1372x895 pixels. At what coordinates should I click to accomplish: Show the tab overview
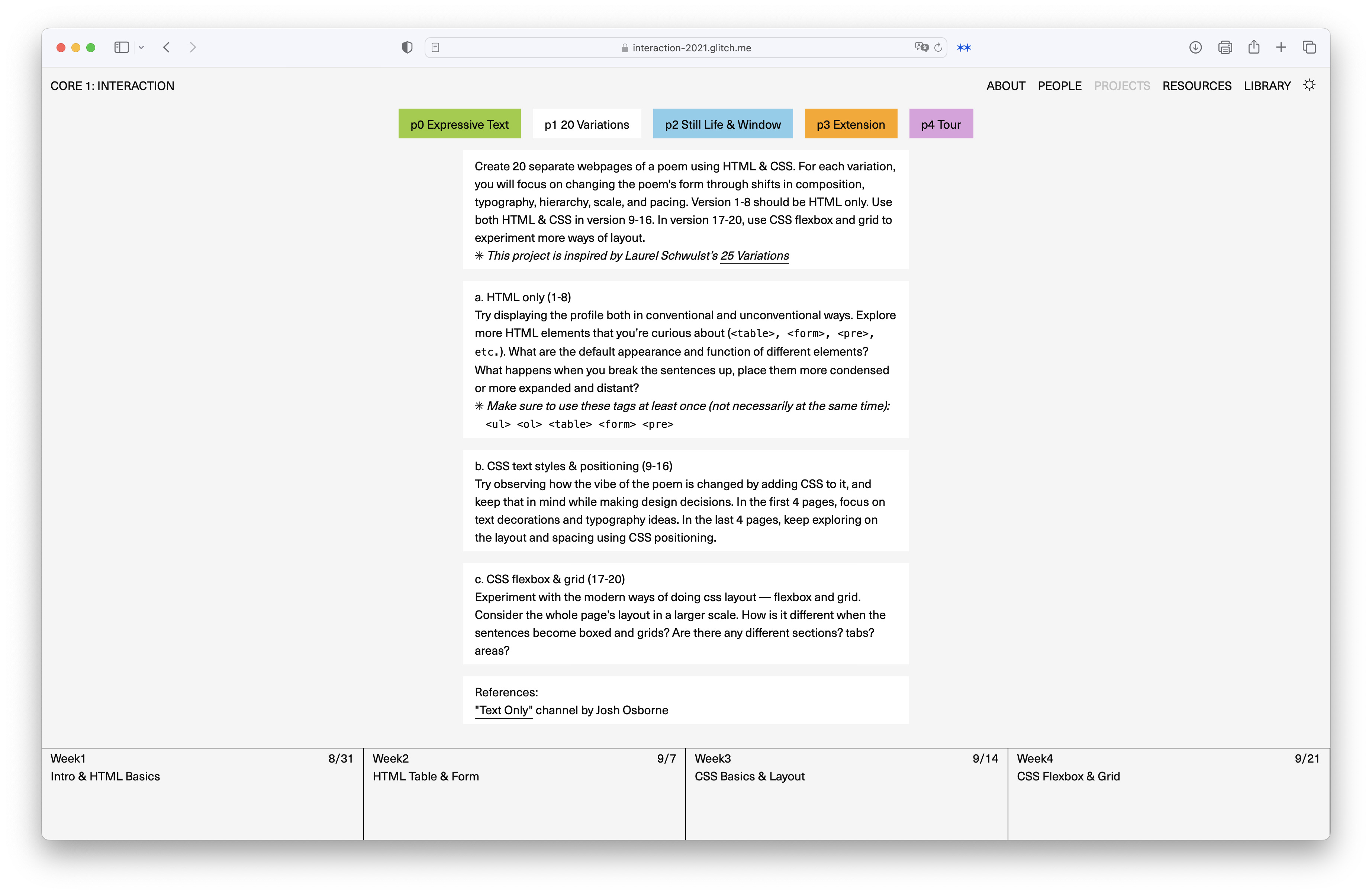tap(1309, 47)
